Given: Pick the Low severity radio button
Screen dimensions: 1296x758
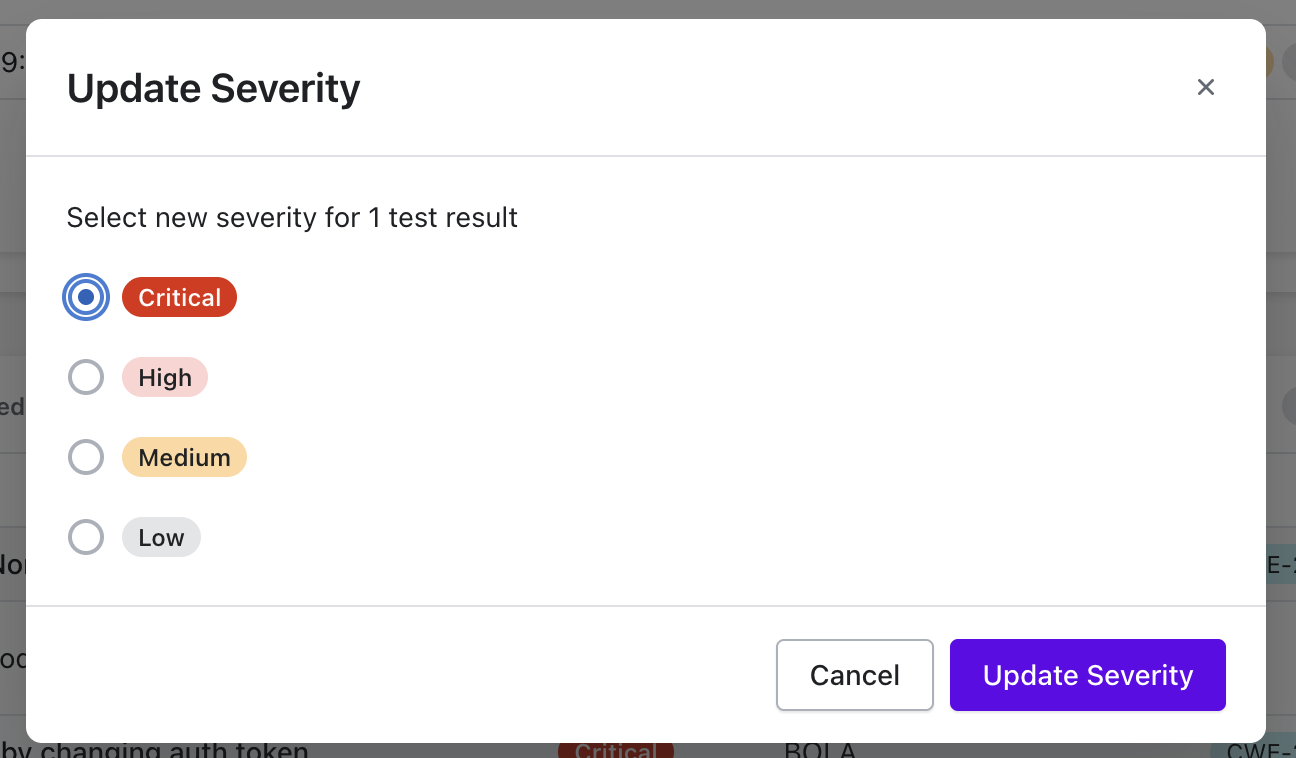Looking at the screenshot, I should tap(86, 537).
